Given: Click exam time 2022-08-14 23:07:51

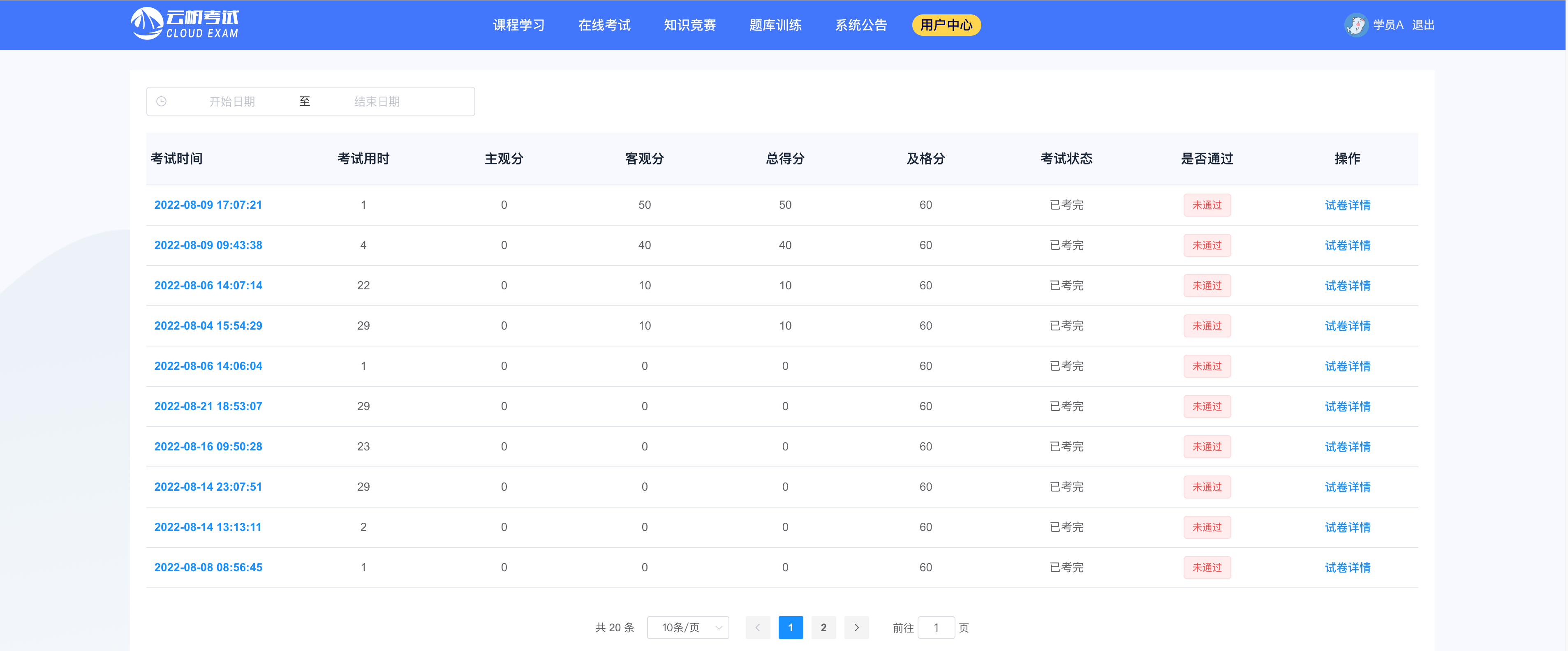Looking at the screenshot, I should [208, 487].
